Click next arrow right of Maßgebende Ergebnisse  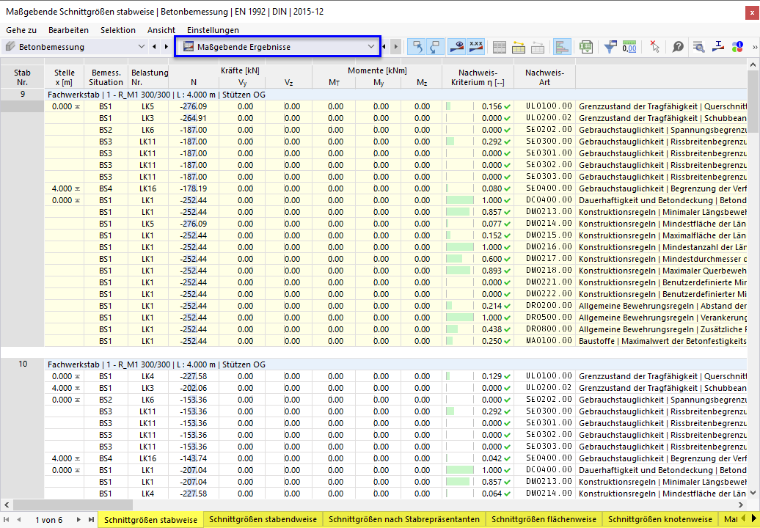[x=396, y=47]
